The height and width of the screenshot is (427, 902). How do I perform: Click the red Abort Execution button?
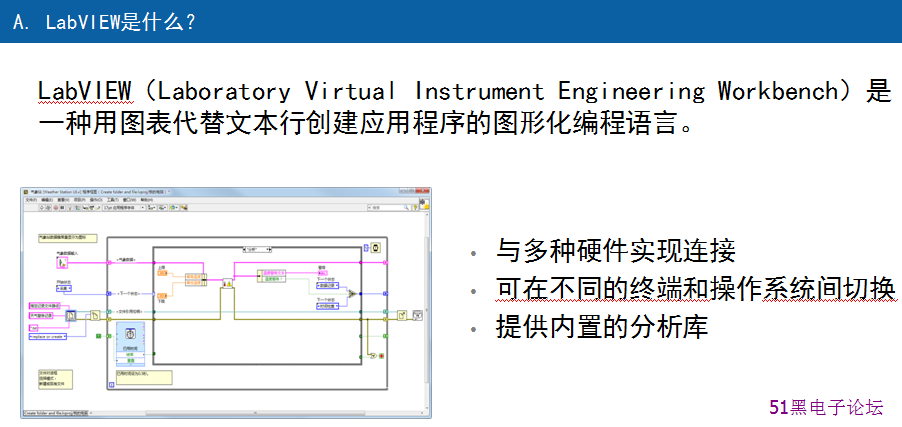coord(56,208)
